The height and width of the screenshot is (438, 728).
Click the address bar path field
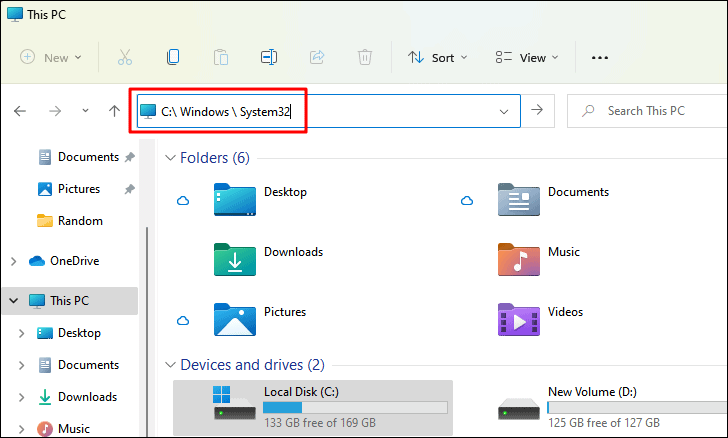coord(329,111)
